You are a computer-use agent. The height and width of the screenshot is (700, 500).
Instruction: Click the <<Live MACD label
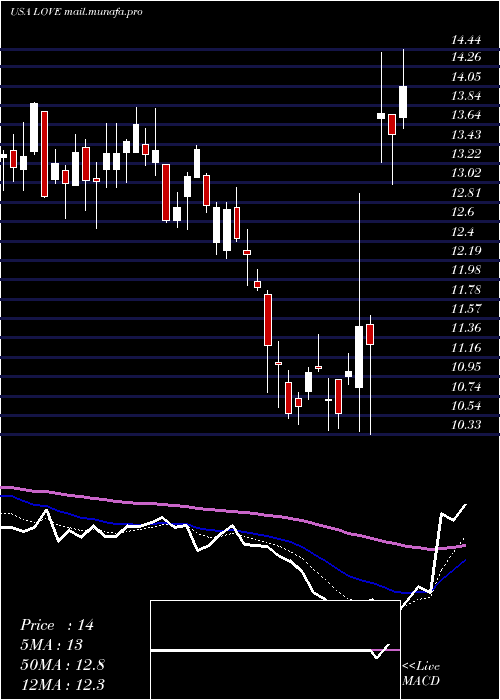coord(421,673)
